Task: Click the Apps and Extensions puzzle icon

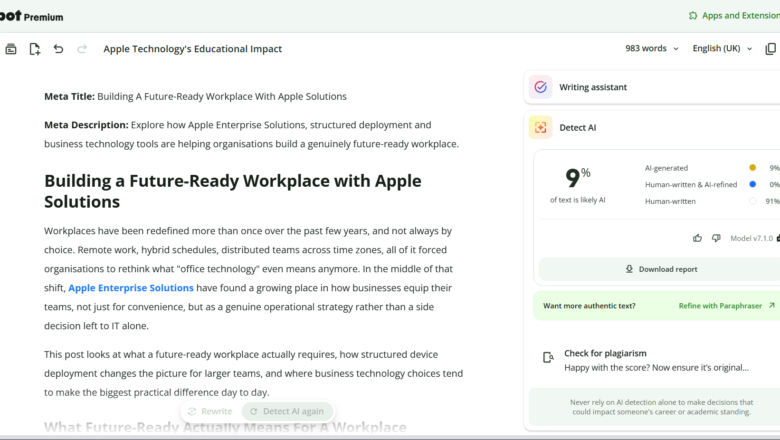Action: (693, 16)
